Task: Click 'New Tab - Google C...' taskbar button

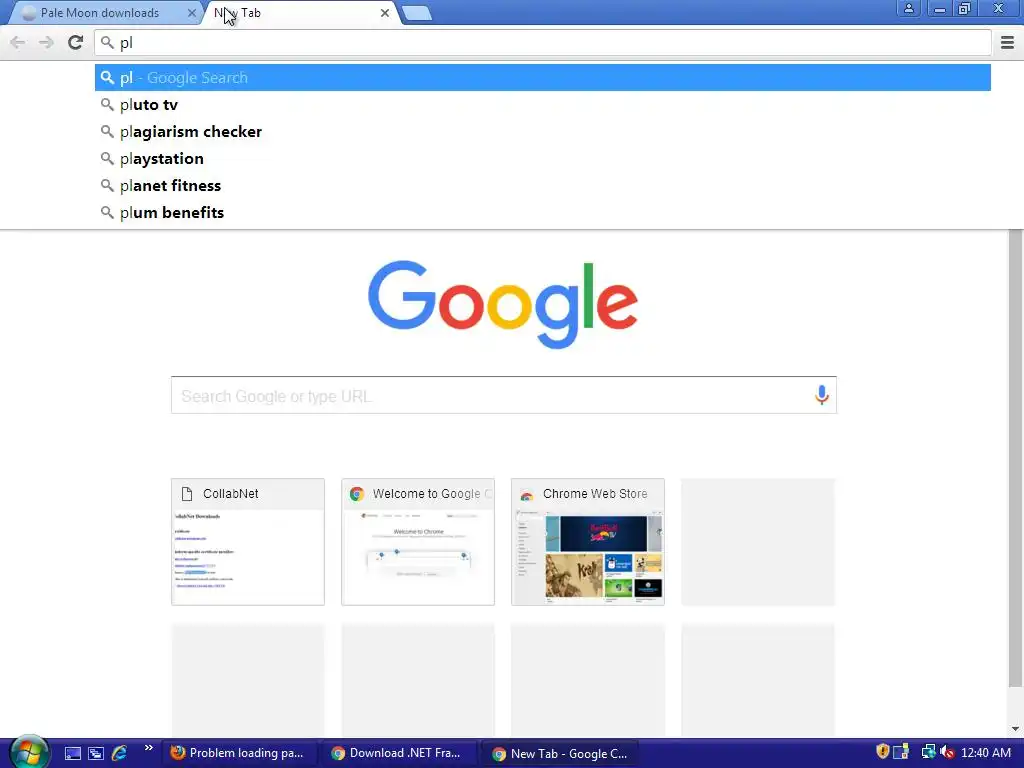Action: pyautogui.click(x=560, y=753)
